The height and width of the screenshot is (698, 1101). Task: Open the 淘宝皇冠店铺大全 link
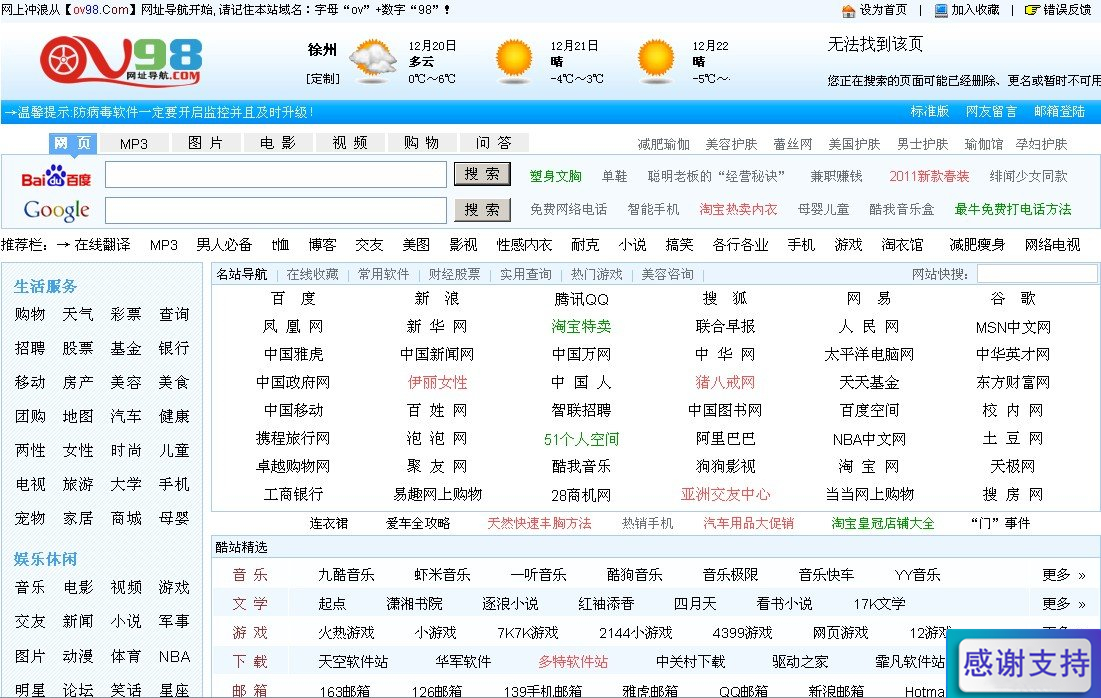tap(883, 523)
